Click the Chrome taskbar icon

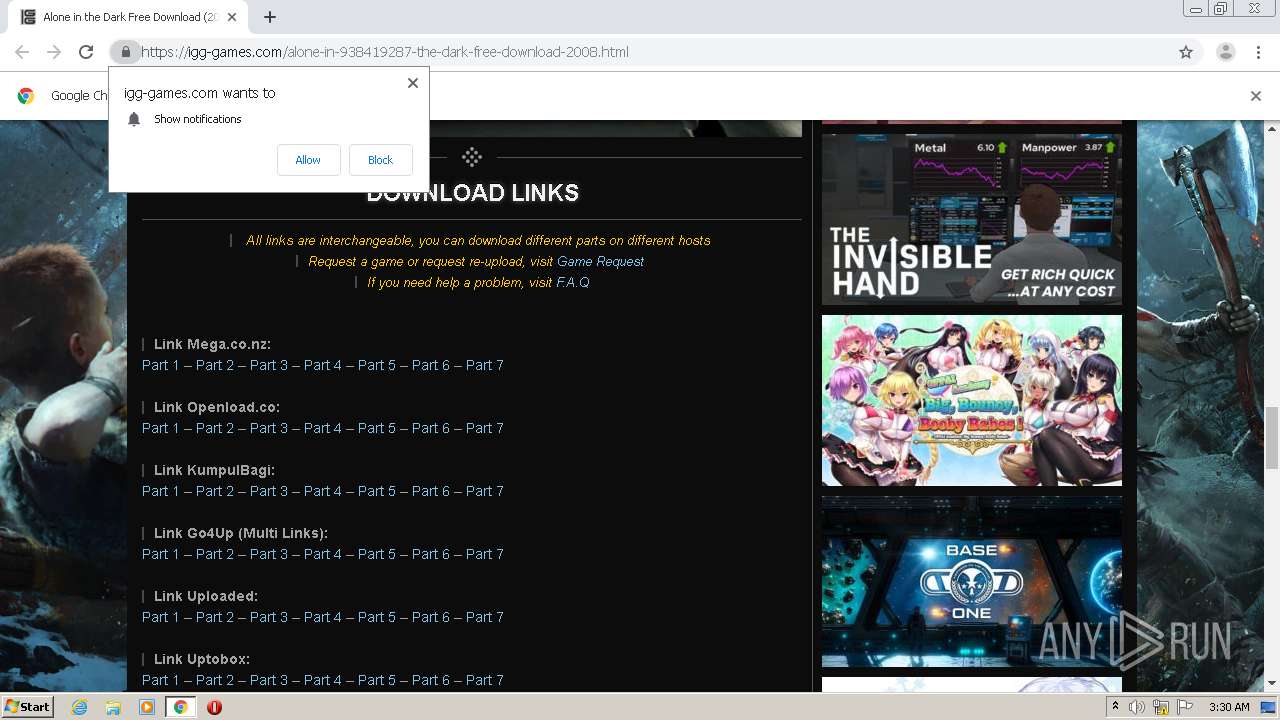(180, 707)
